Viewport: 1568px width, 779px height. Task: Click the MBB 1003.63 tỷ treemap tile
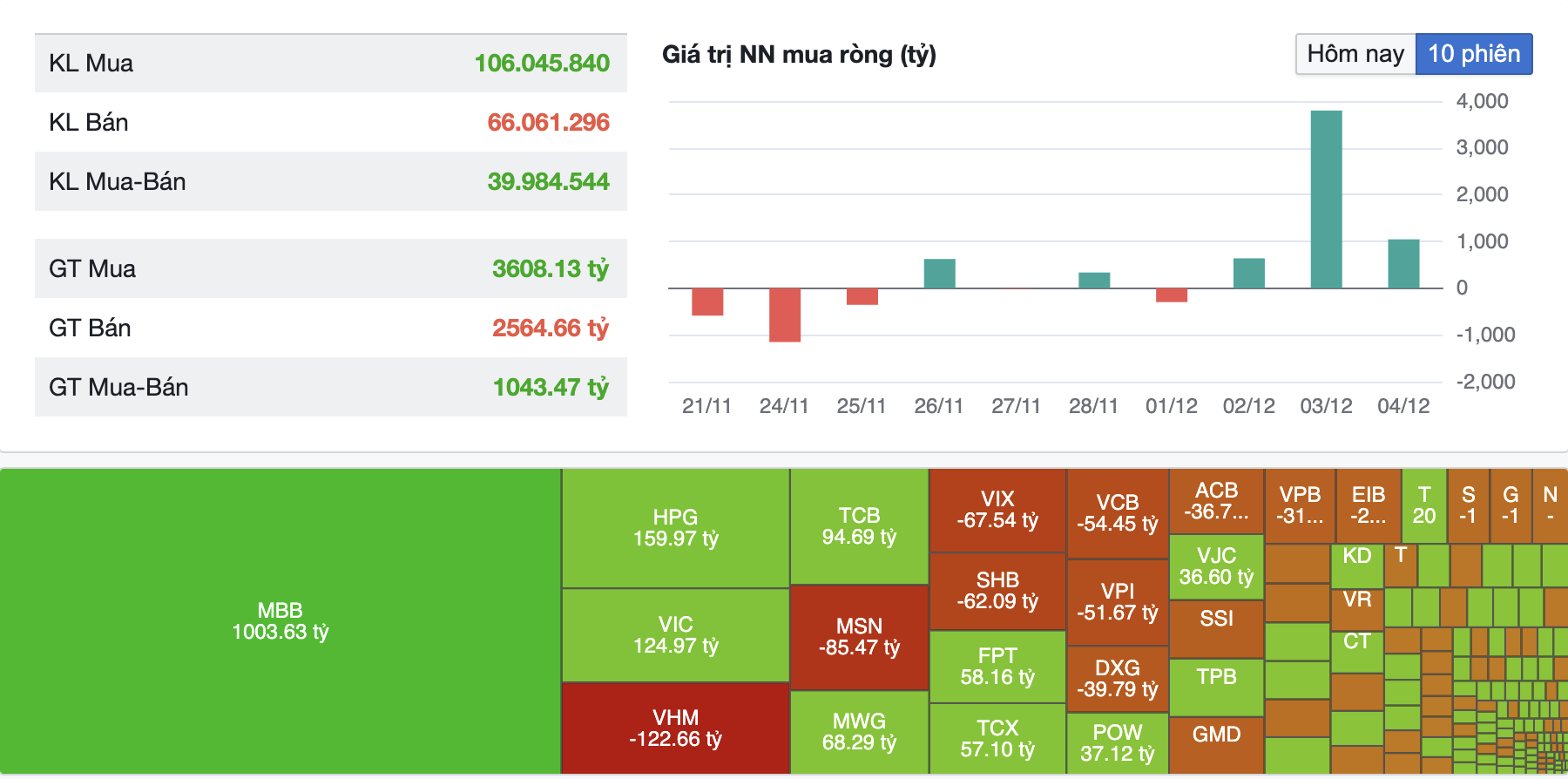280,620
